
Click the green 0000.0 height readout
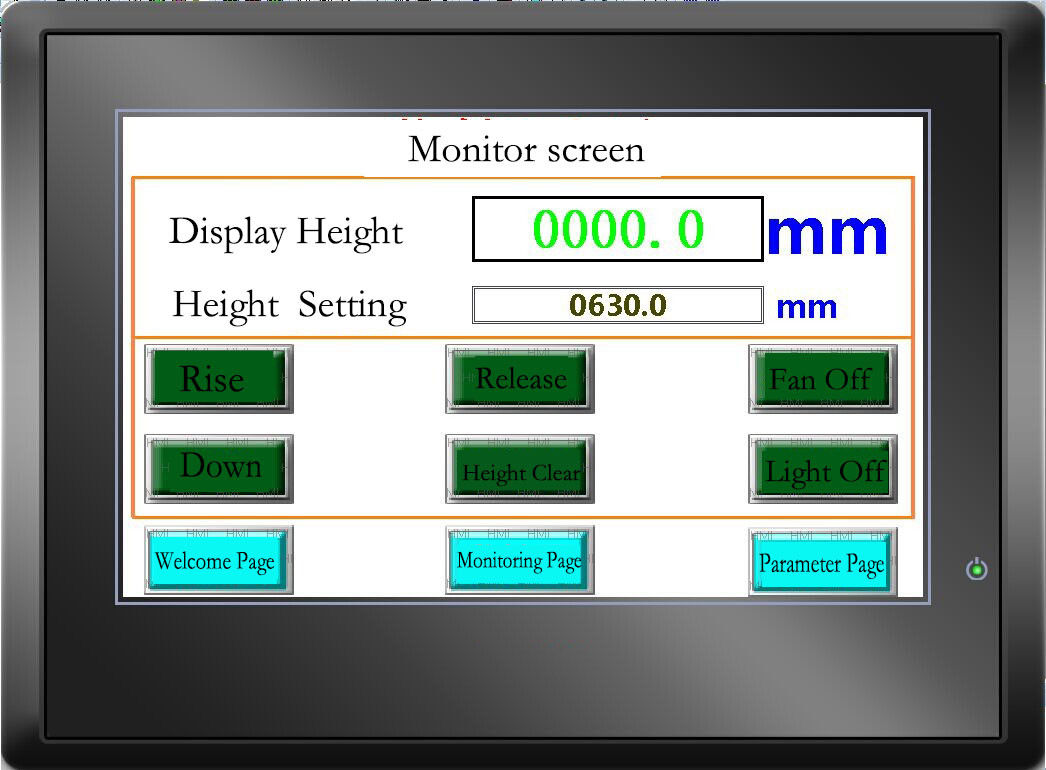[x=617, y=230]
